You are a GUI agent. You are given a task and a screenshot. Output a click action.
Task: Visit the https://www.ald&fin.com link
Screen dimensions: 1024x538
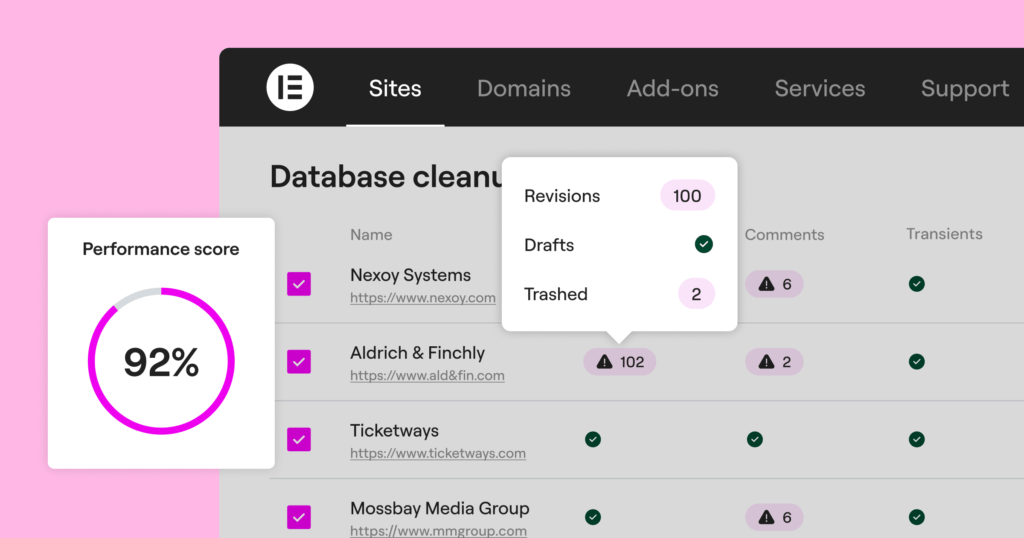pos(427,375)
